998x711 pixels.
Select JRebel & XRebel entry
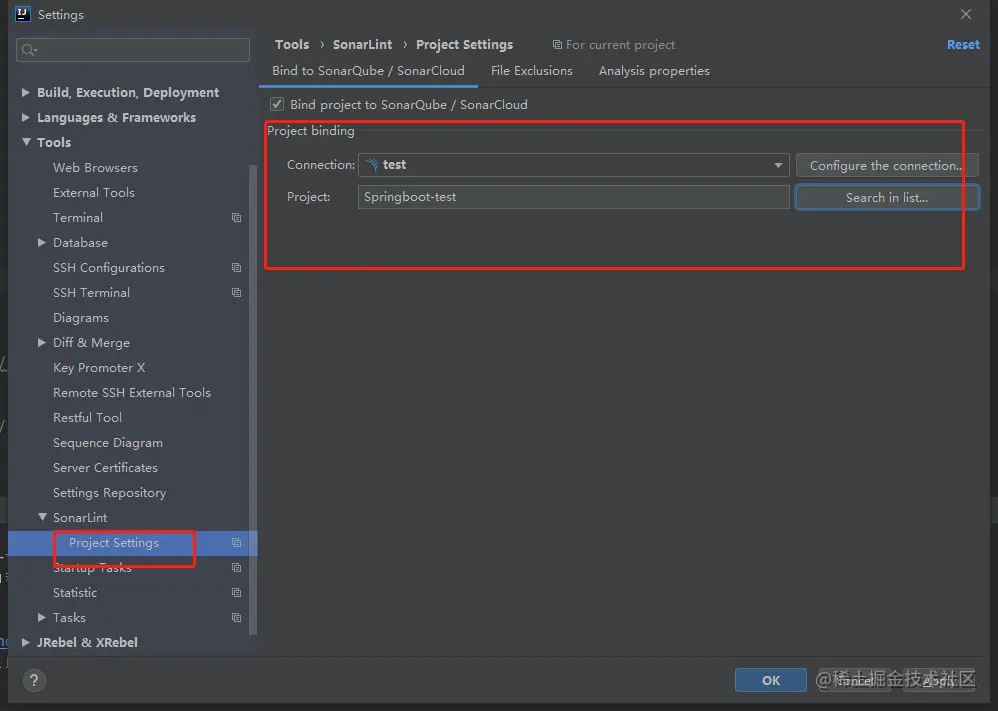[87, 642]
